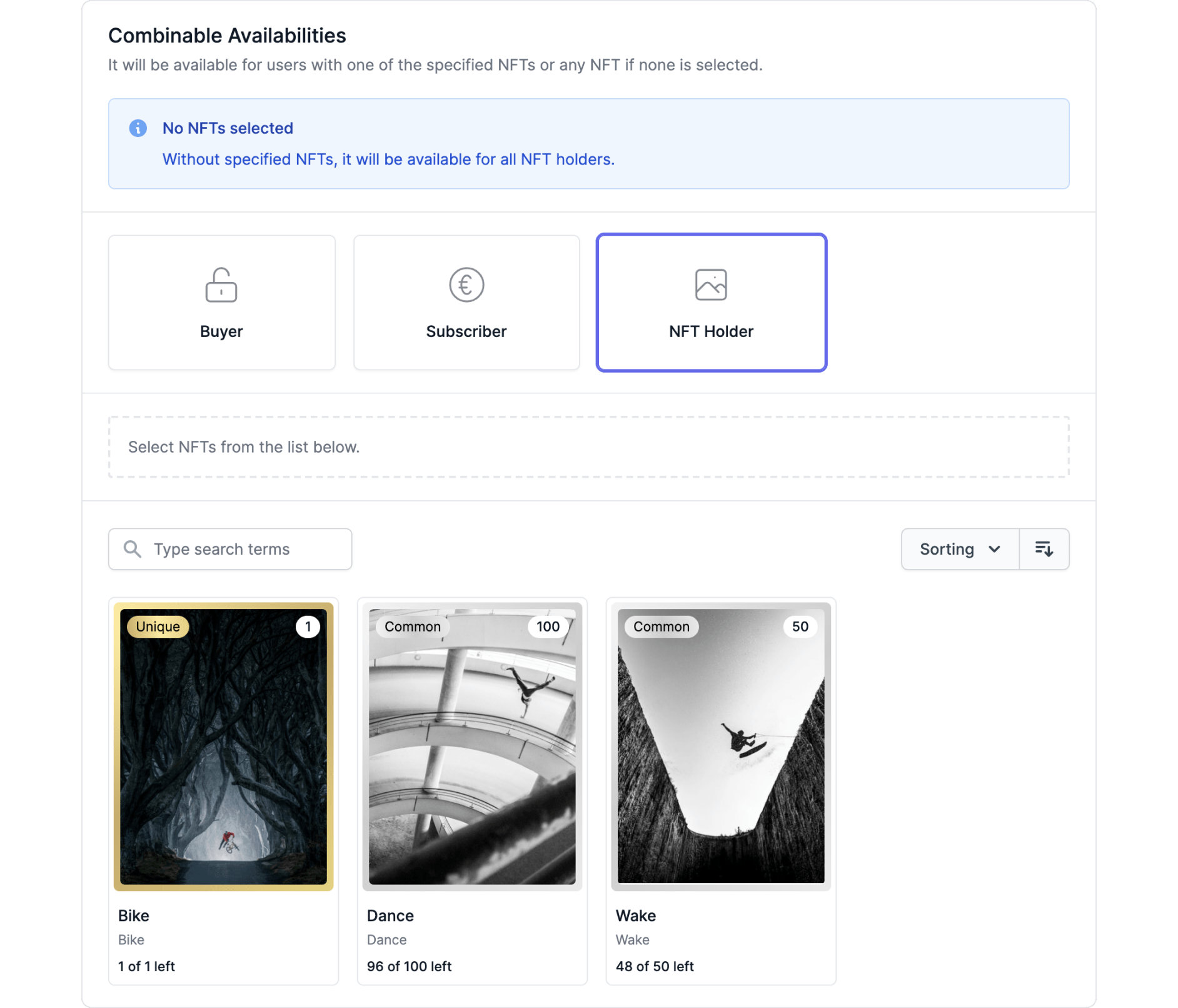Click the Common badge on the Wake card
The image size is (1178, 1008).
coord(661,627)
